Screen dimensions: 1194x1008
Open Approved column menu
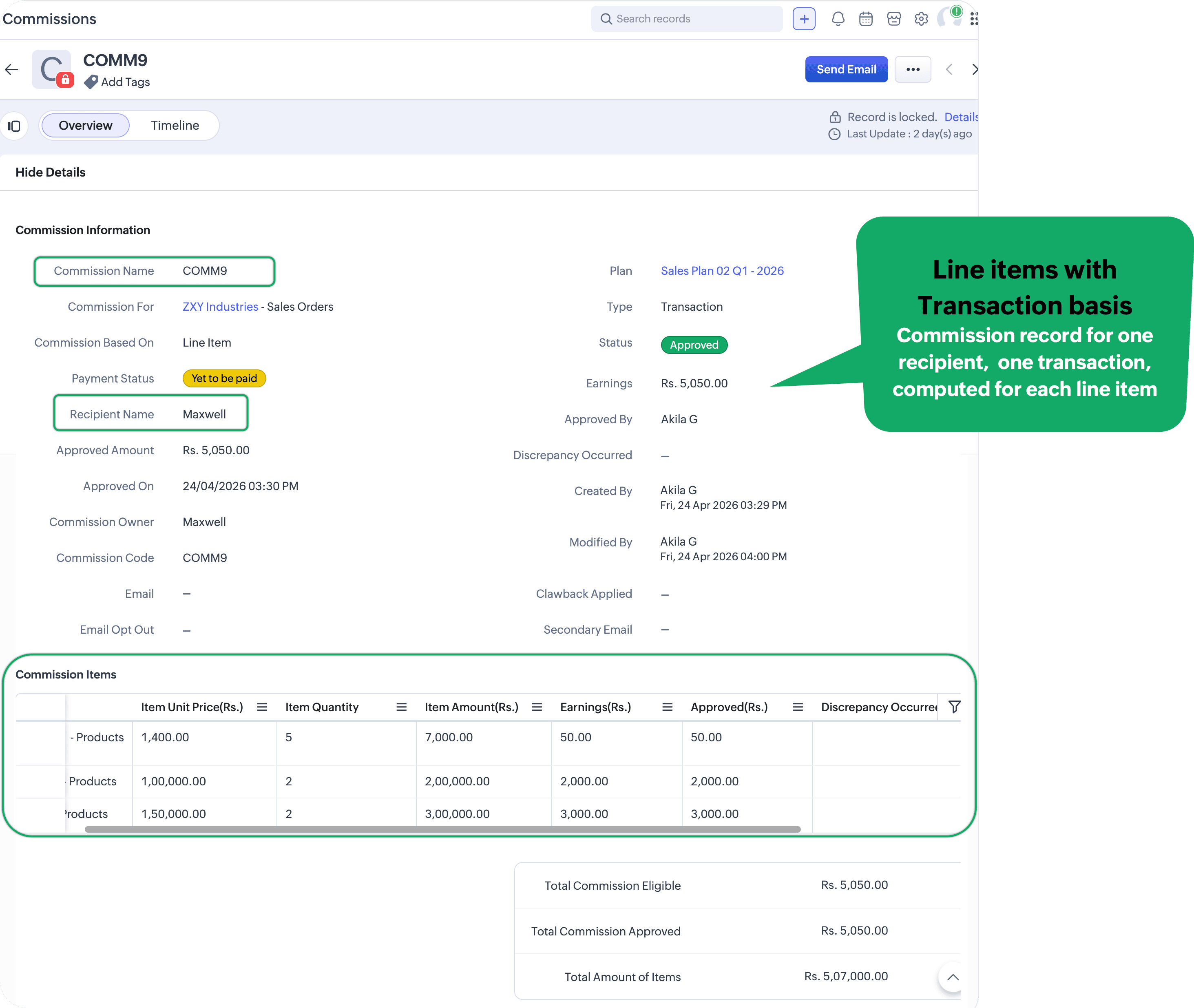pyautogui.click(x=798, y=707)
